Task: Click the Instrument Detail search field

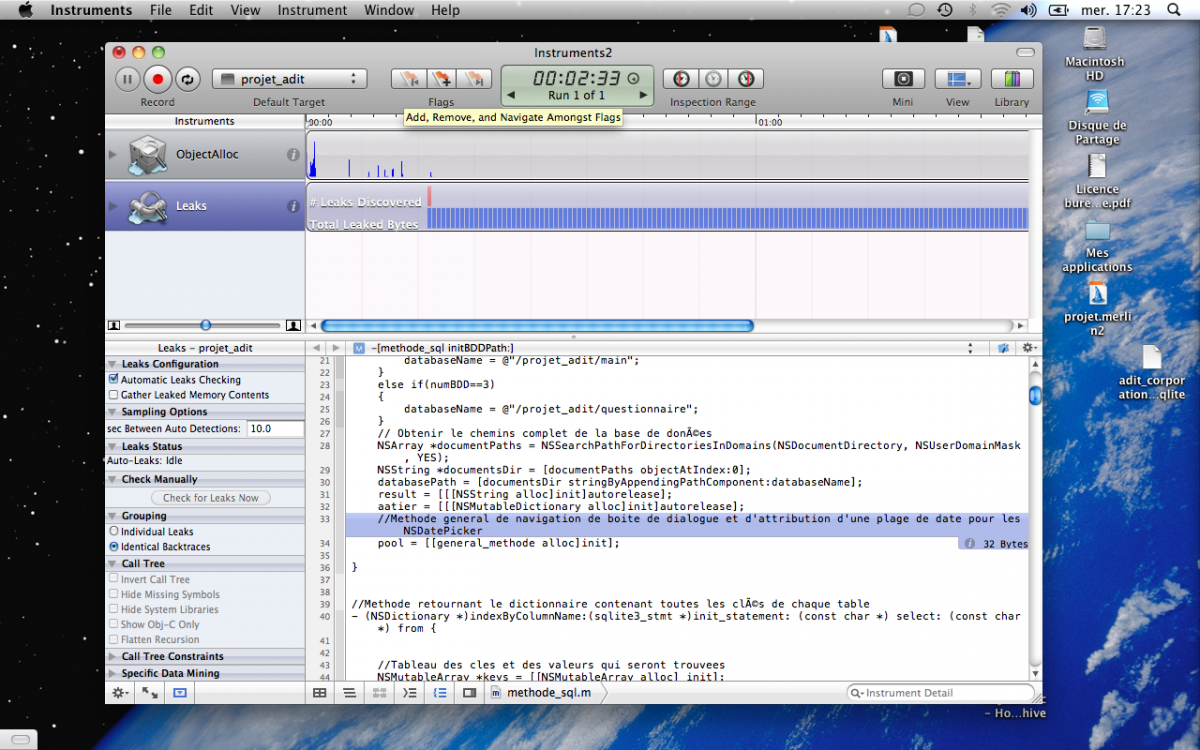Action: [x=940, y=692]
